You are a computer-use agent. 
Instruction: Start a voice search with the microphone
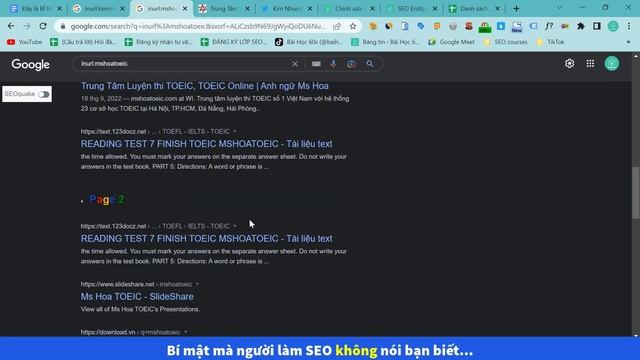tap(333, 64)
